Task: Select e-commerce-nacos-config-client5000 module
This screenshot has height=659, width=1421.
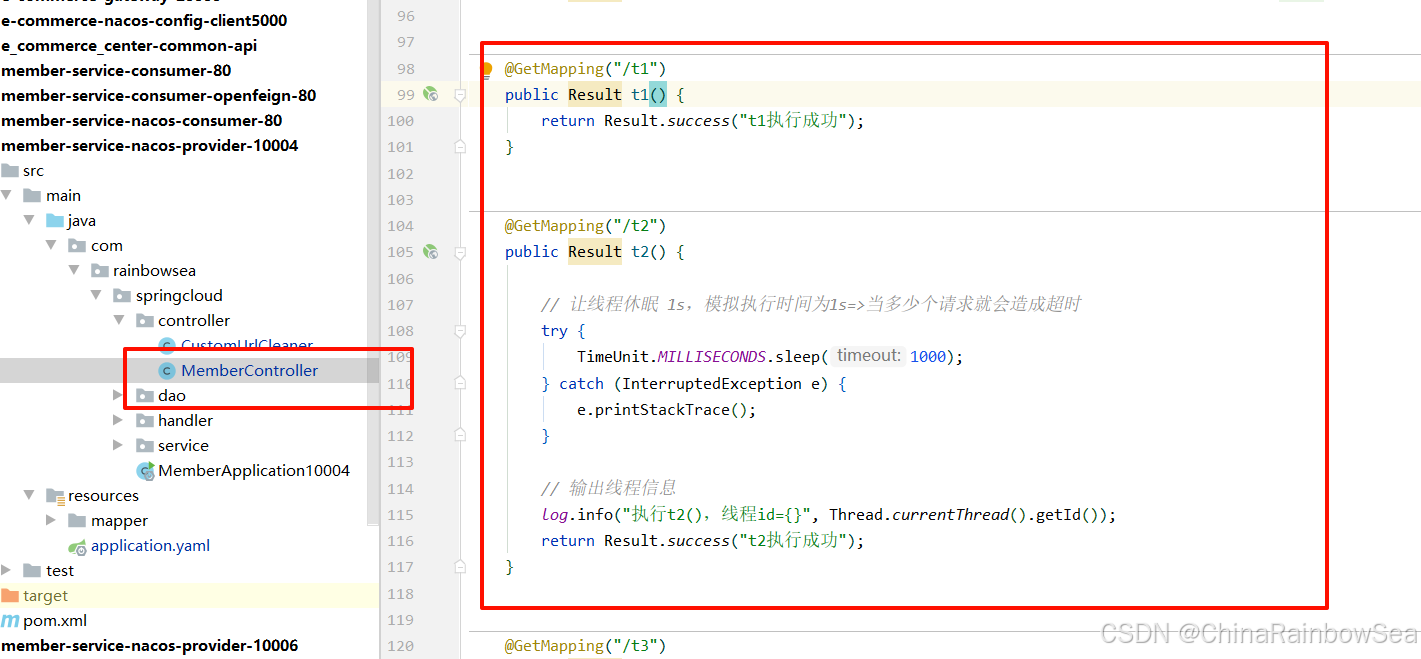Action: point(144,20)
